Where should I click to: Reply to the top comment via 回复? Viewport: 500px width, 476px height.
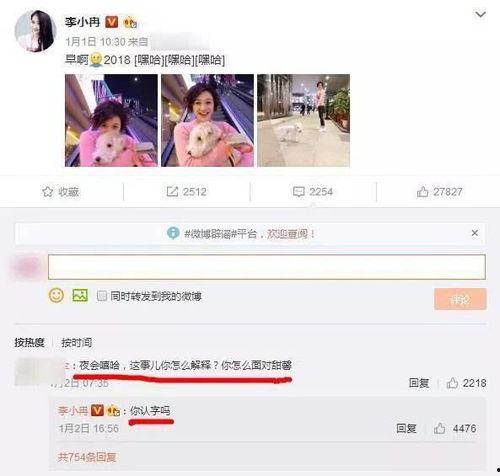pos(419,383)
